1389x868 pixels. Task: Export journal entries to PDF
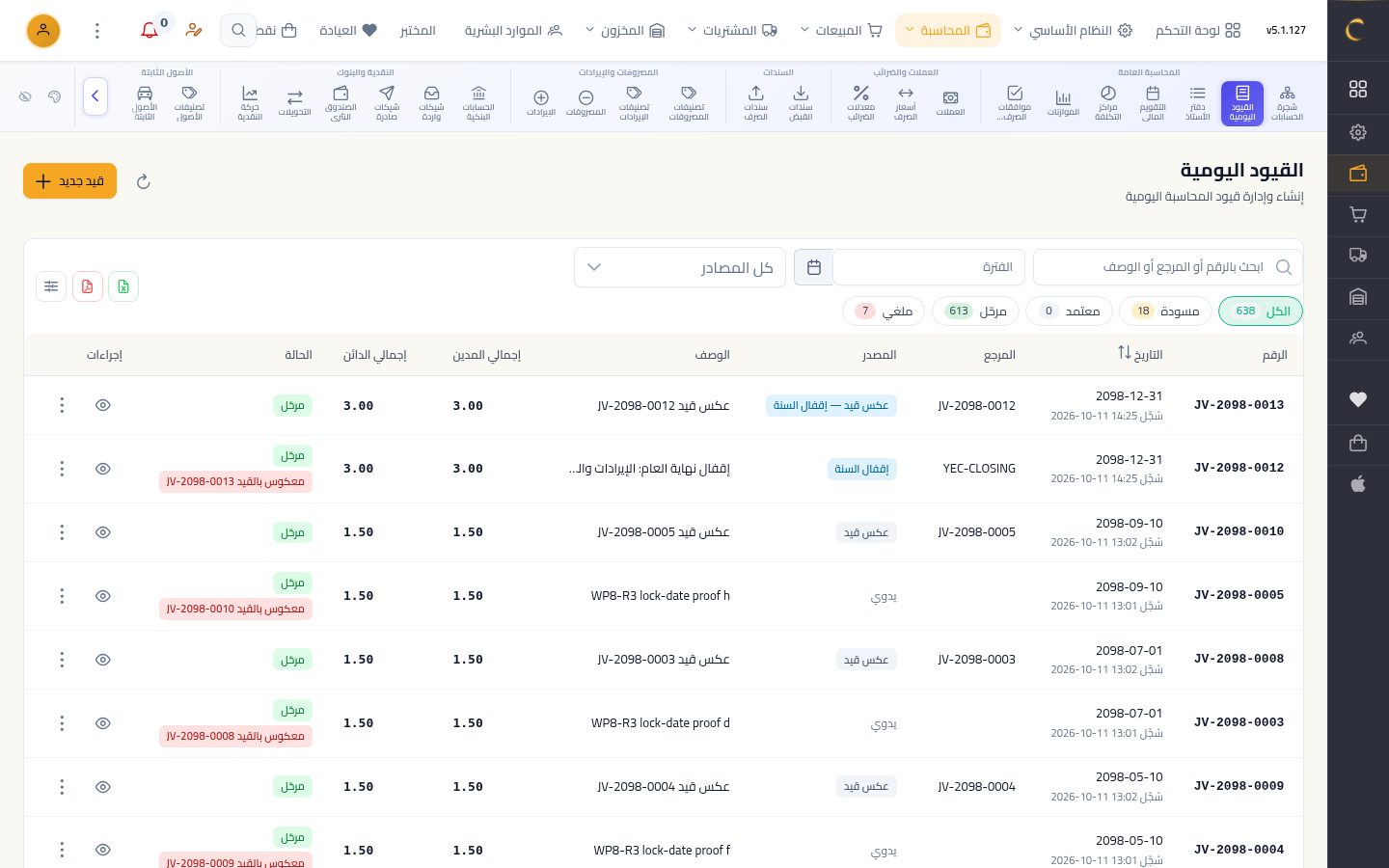point(88,286)
